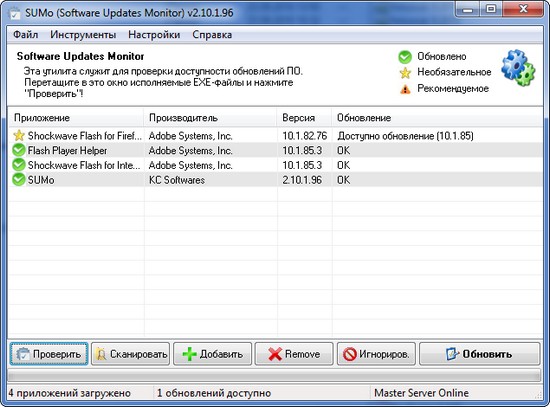The height and width of the screenshot is (407, 550).
Task: Click the Обновлено legend label
Action: coord(442,56)
